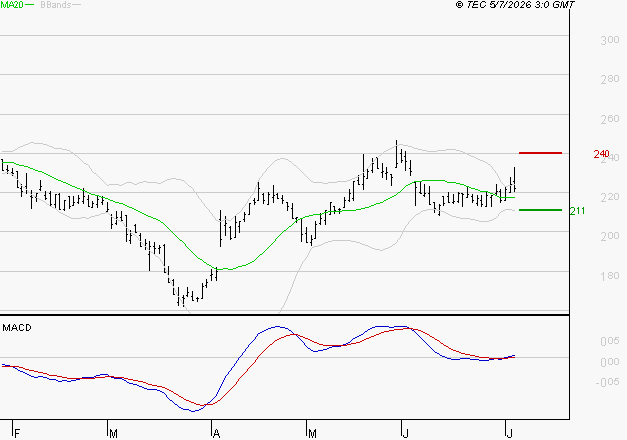Click the 200 price axis label
The width and height of the screenshot is (627, 440).
click(610, 236)
